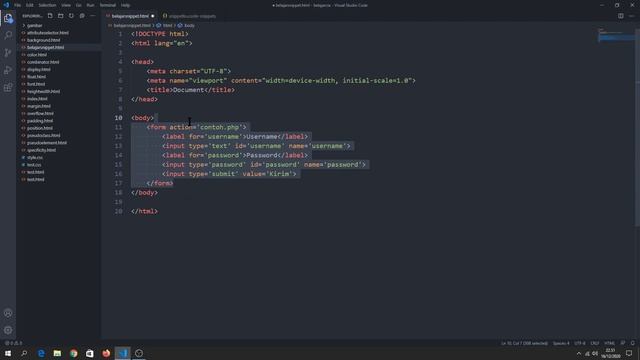This screenshot has height=360, width=640.
Task: Open margin.html in Explorer
Action: 39,106
